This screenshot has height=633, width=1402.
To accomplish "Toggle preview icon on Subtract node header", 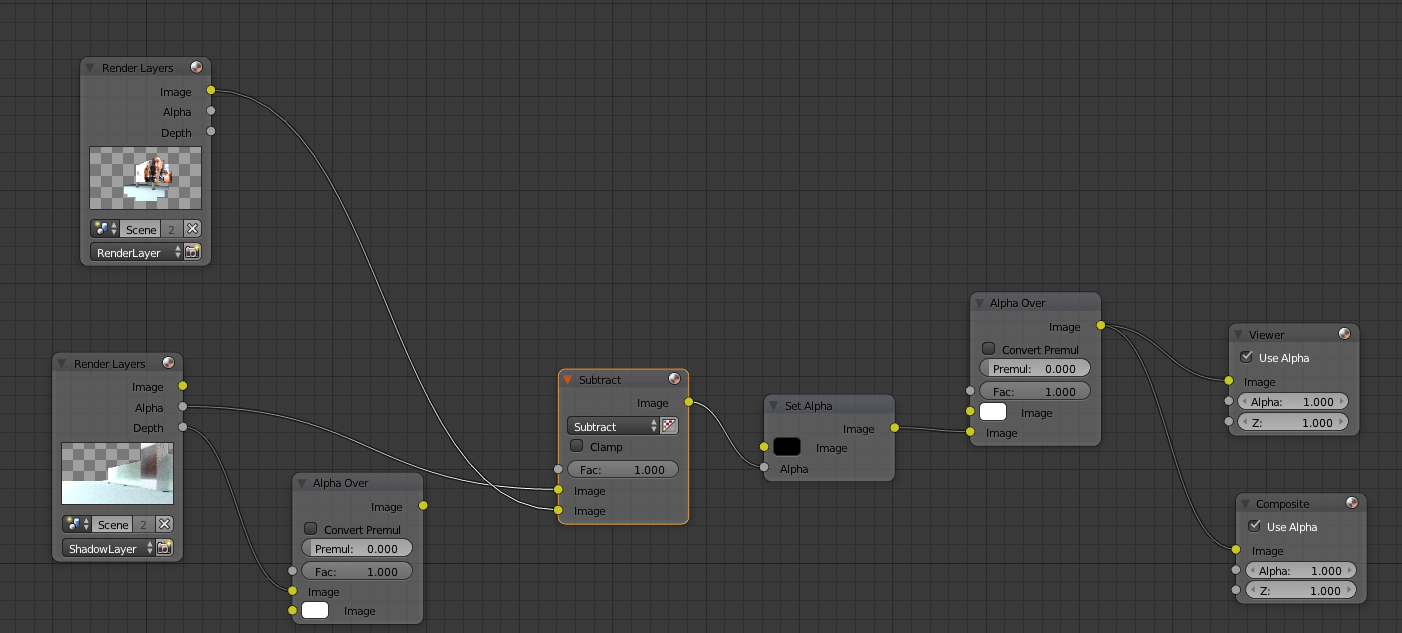I will (x=675, y=379).
